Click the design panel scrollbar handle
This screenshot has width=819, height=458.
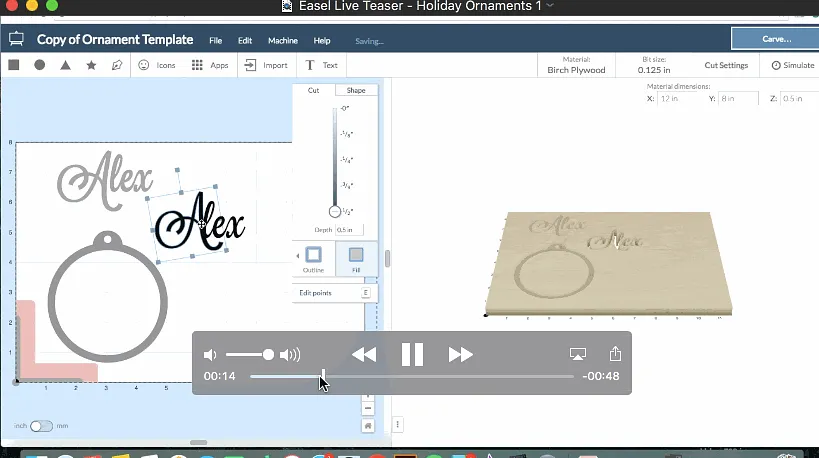pyautogui.click(x=387, y=259)
